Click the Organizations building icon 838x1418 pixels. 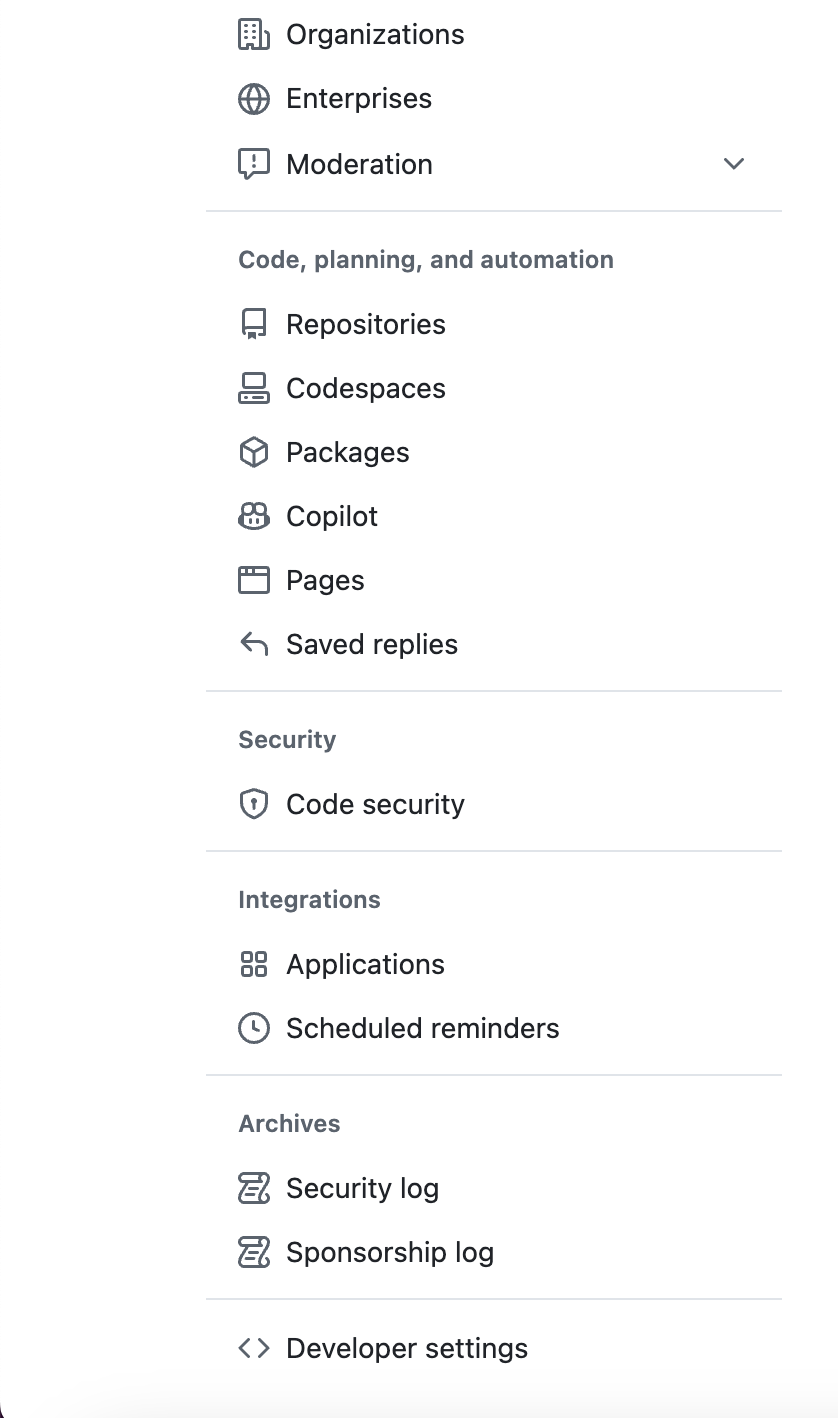coord(254,35)
